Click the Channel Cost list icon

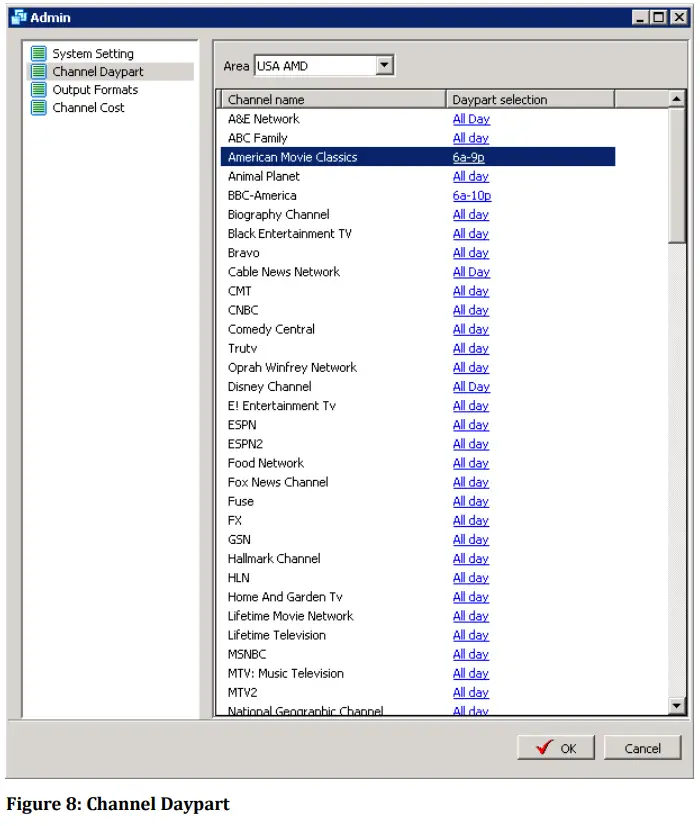click(x=38, y=107)
